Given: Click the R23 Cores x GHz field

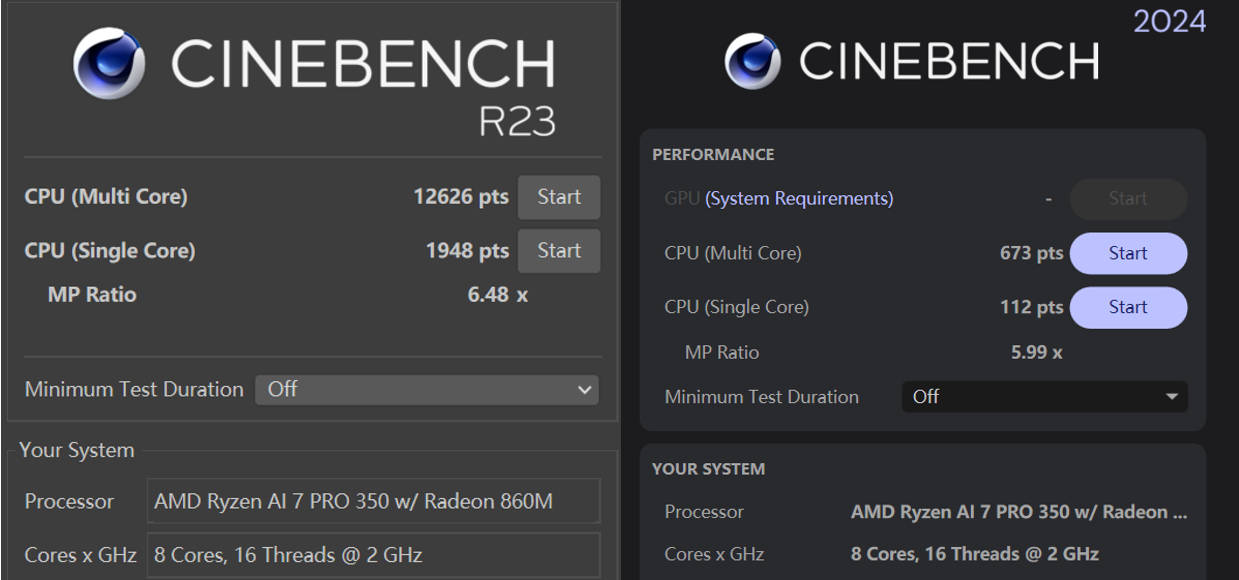Looking at the screenshot, I should coord(372,555).
